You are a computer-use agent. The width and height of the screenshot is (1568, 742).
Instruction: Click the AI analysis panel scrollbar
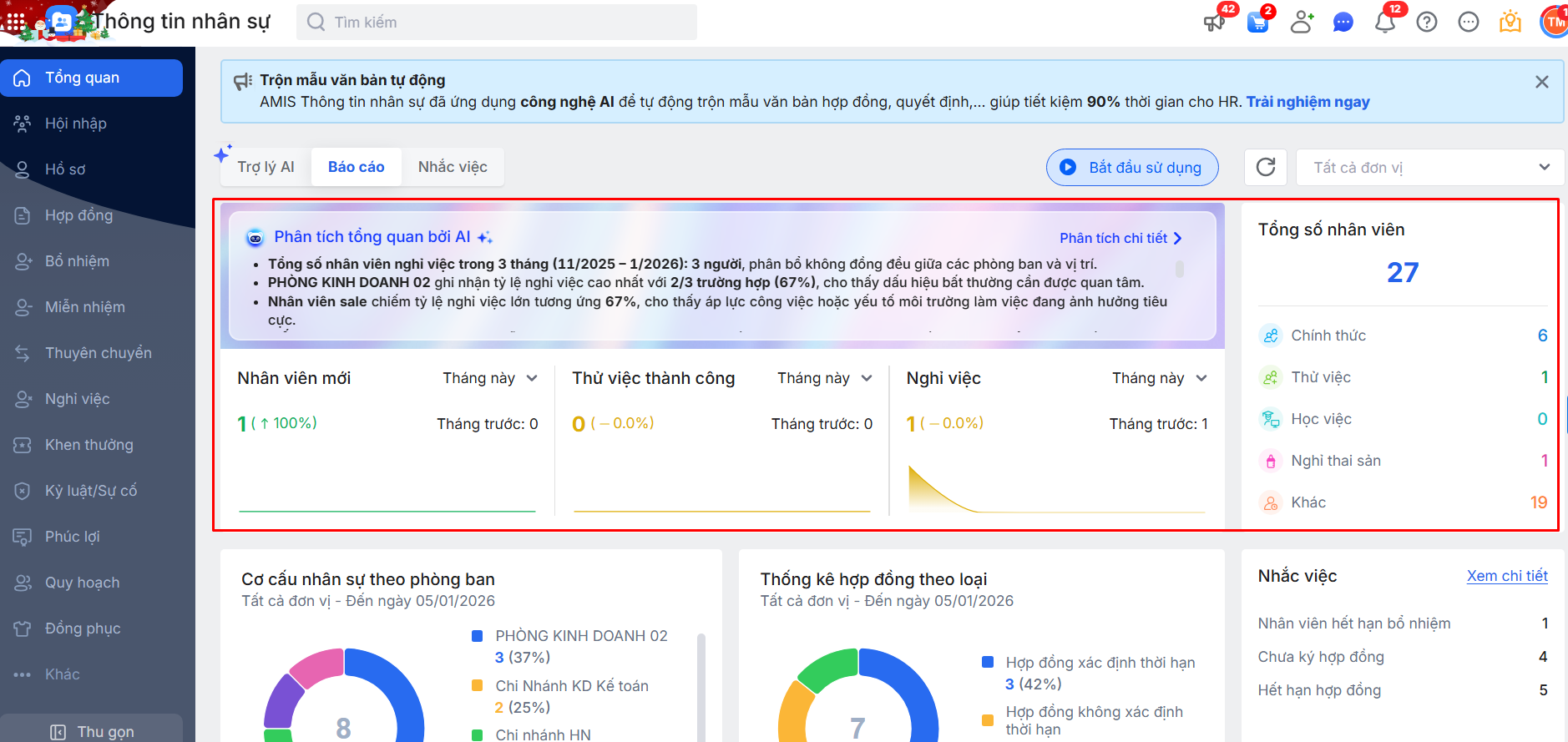pos(1180,269)
